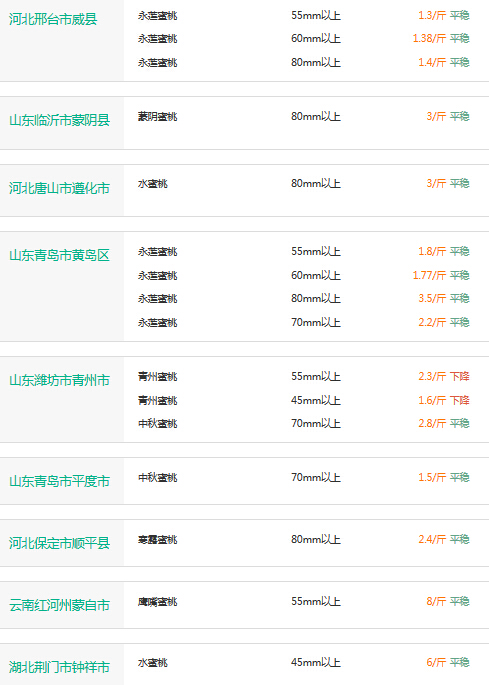The height and width of the screenshot is (685, 489).
Task: Click the 6/斤 price for 钟祥市
Action: point(436,662)
